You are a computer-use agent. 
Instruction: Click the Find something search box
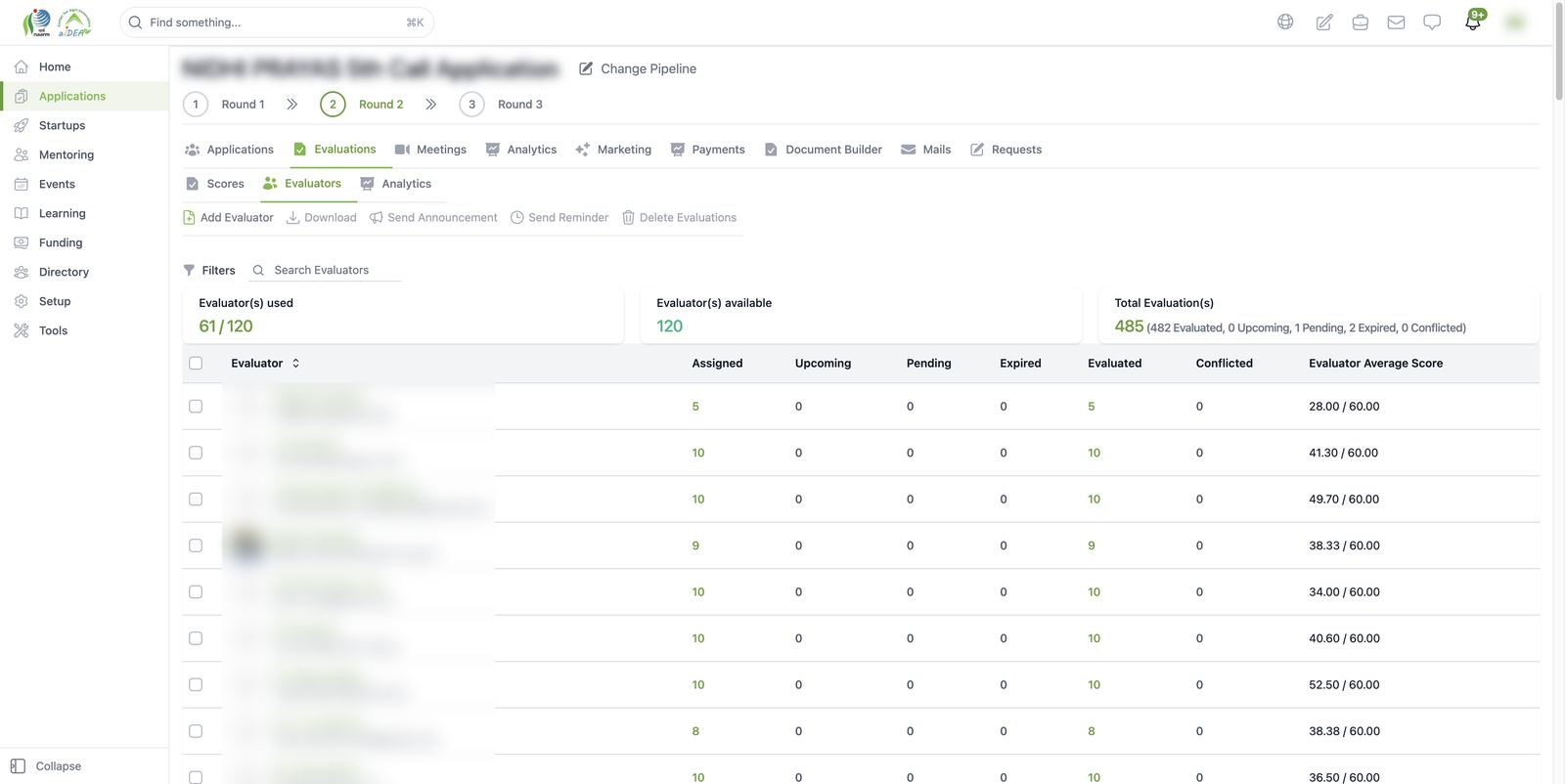point(277,22)
